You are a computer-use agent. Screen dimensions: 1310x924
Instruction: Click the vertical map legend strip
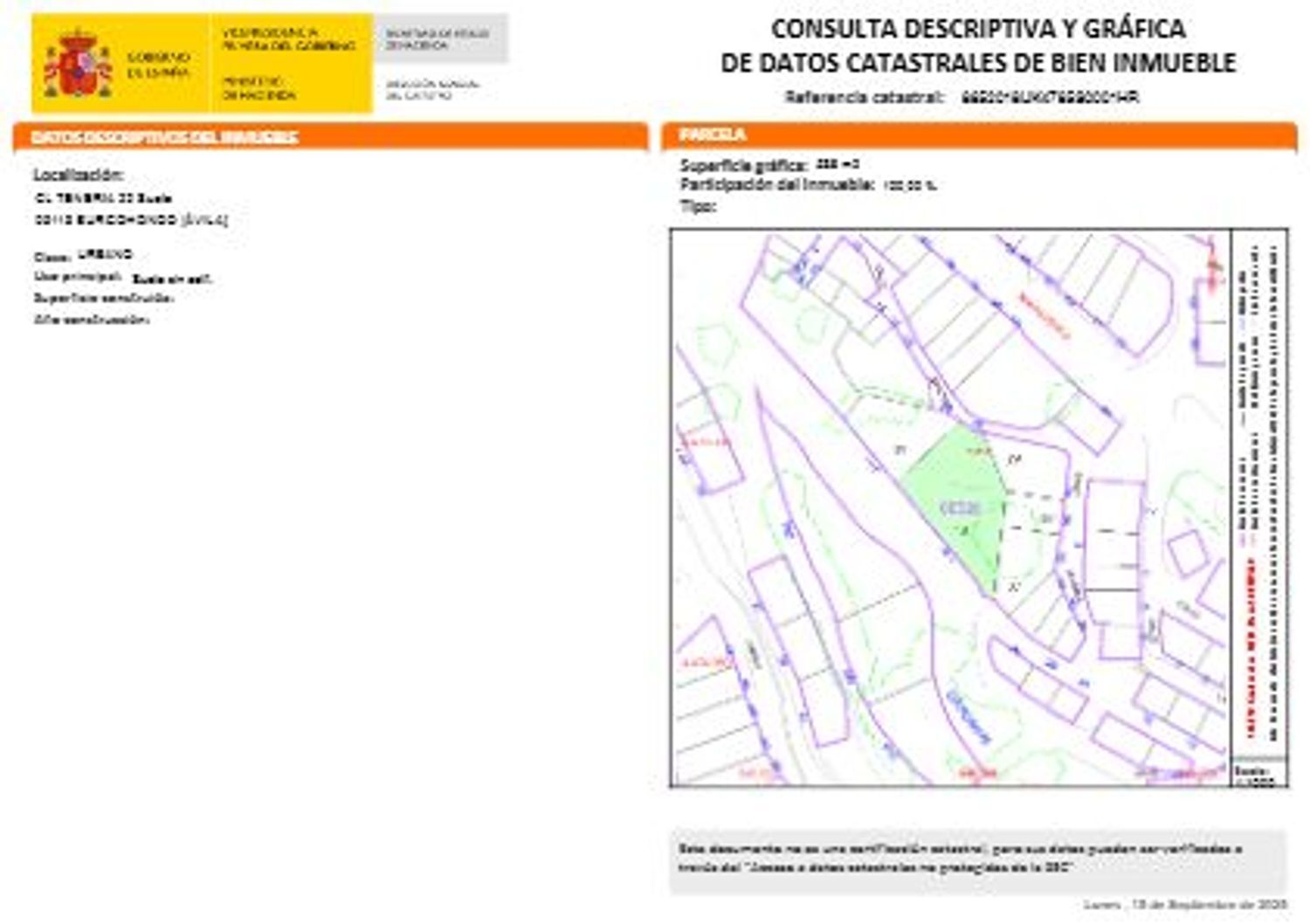pos(1259,498)
